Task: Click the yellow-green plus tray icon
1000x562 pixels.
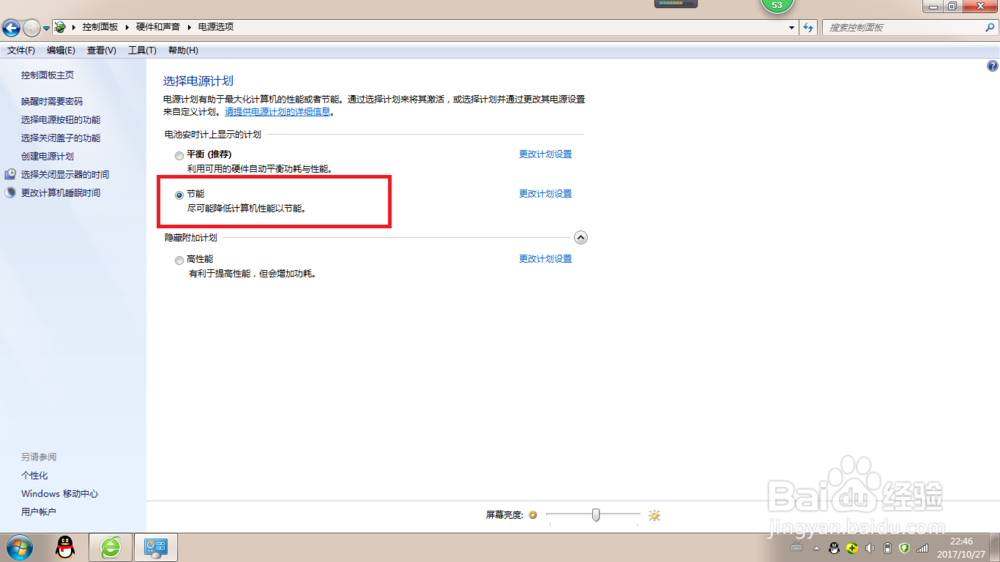Action: [852, 548]
